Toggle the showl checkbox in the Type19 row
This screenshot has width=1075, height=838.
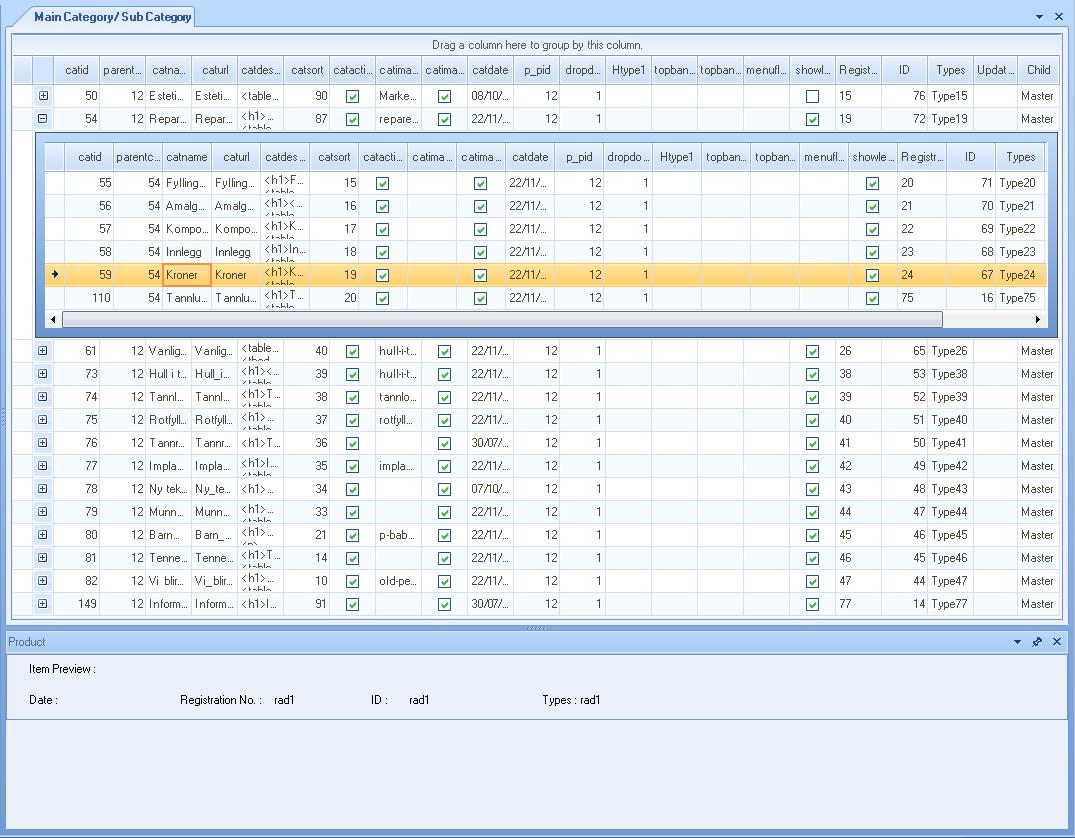click(812, 119)
